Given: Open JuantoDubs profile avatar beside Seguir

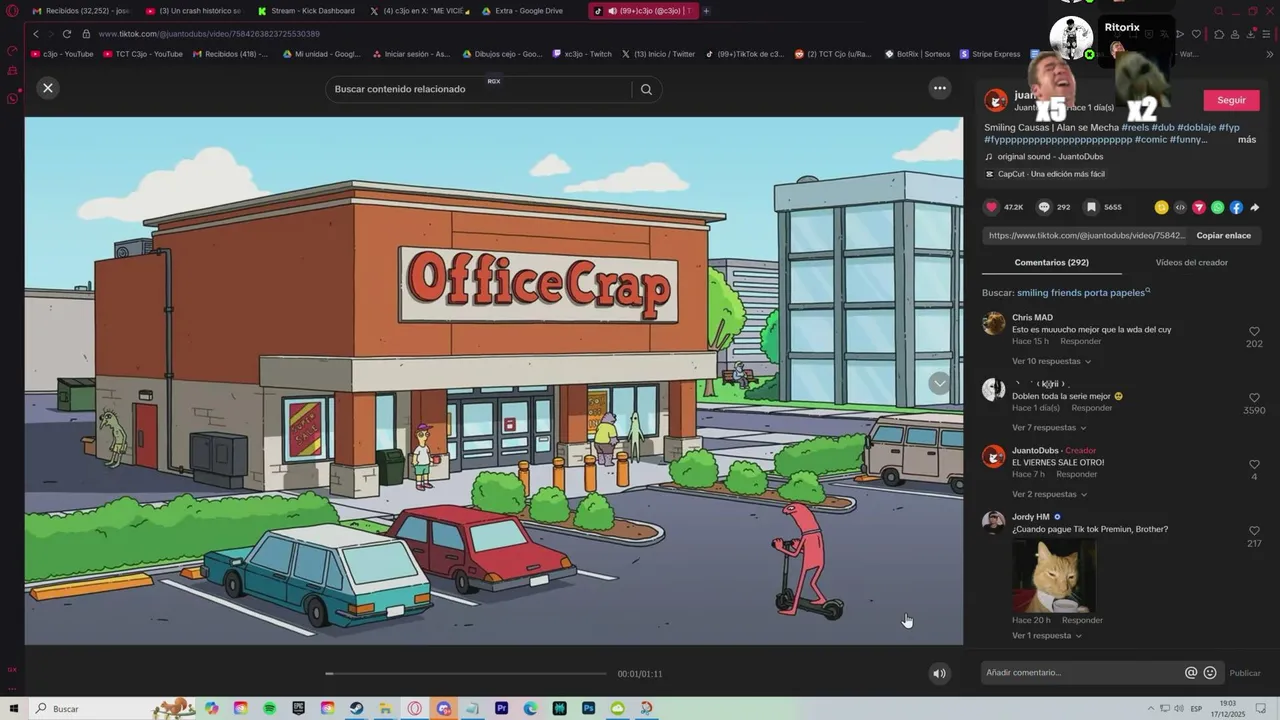Looking at the screenshot, I should pos(995,100).
